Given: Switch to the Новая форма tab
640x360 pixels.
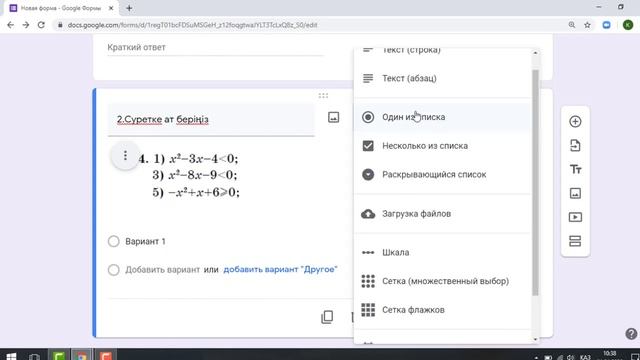Looking at the screenshot, I should (61, 8).
